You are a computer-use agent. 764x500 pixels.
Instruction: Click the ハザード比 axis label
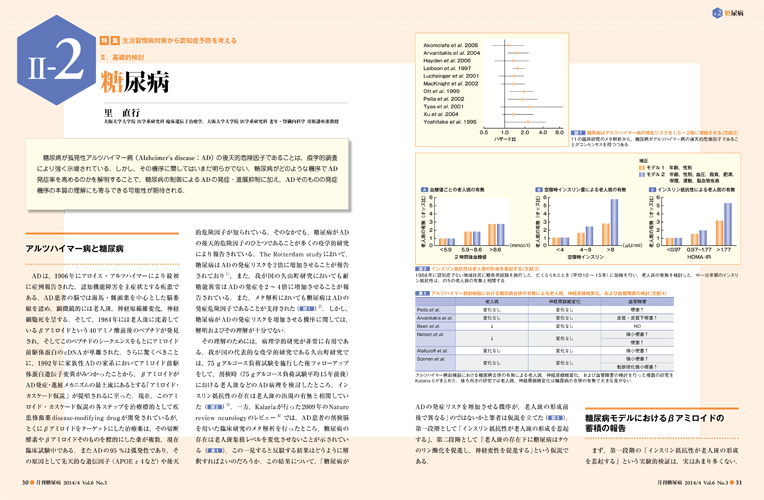pos(505,139)
